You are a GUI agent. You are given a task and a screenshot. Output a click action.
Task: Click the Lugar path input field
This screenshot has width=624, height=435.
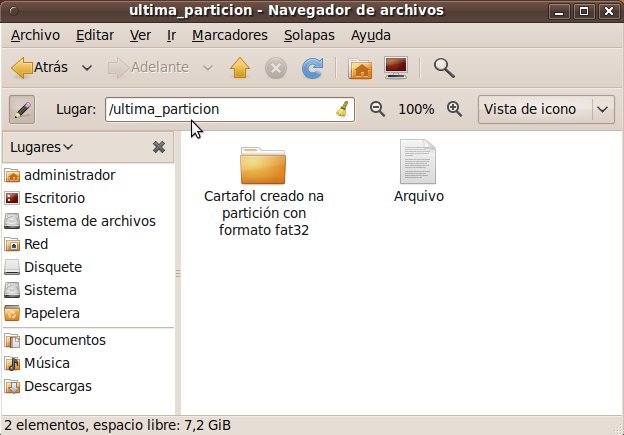[230, 109]
